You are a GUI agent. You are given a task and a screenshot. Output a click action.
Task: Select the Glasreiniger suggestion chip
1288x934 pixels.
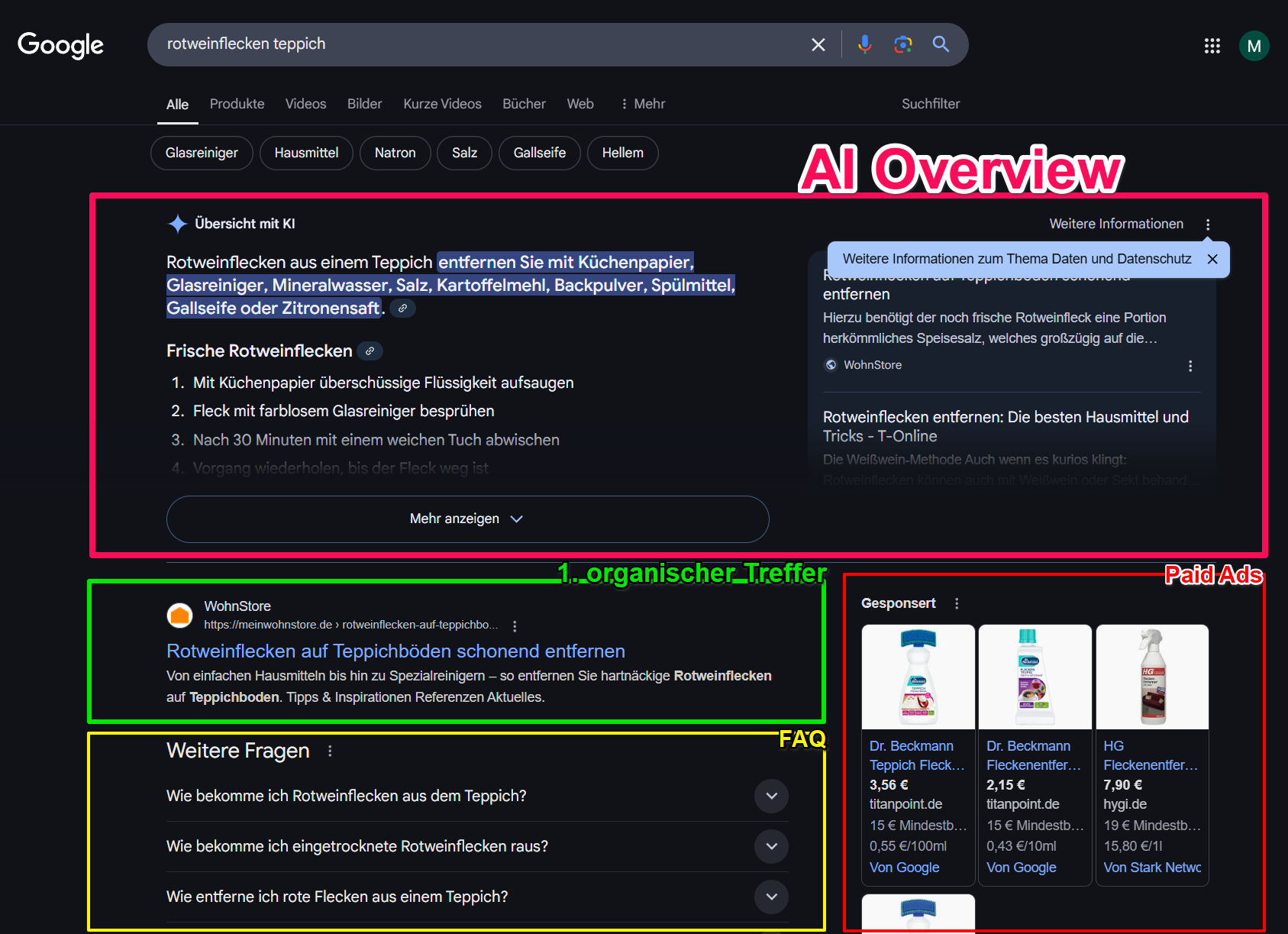(202, 153)
